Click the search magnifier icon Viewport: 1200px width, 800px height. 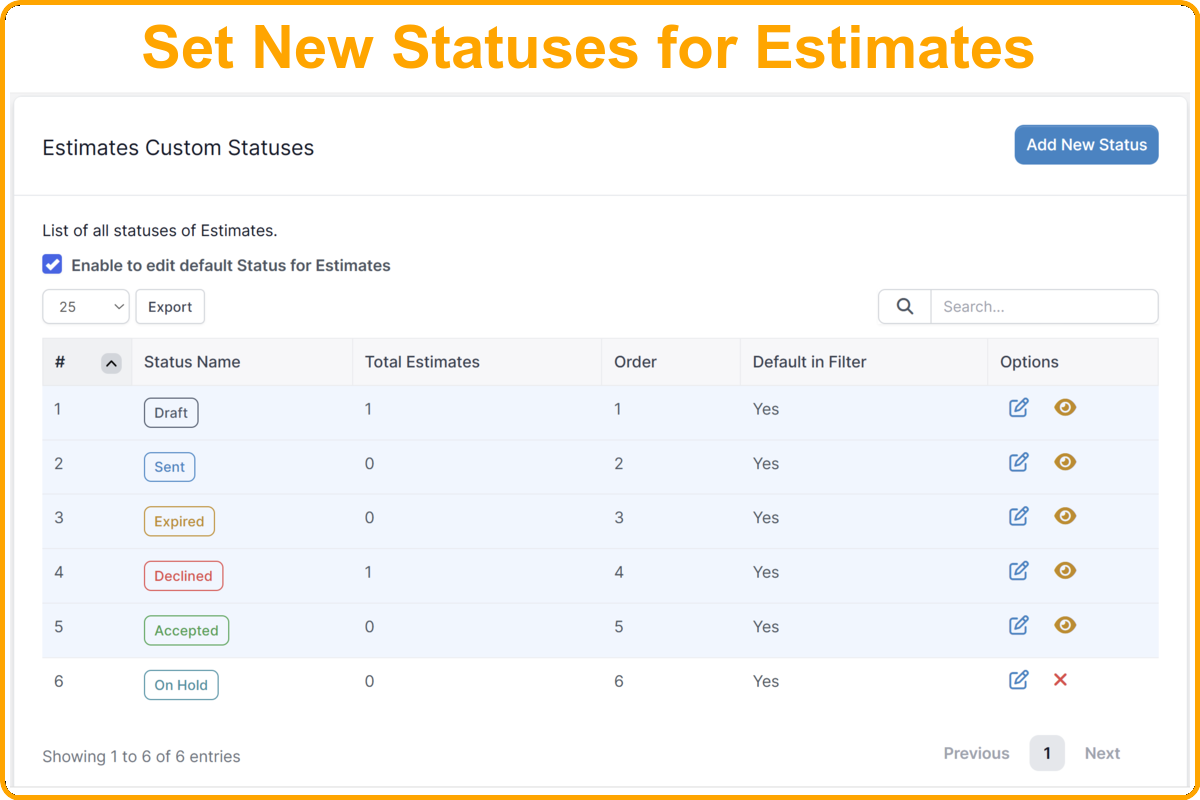coord(903,306)
